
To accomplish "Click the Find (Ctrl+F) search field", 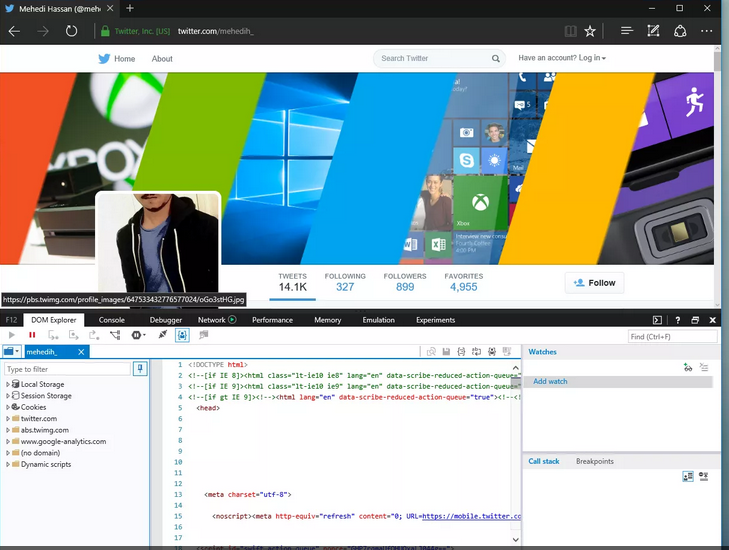I will [670, 337].
